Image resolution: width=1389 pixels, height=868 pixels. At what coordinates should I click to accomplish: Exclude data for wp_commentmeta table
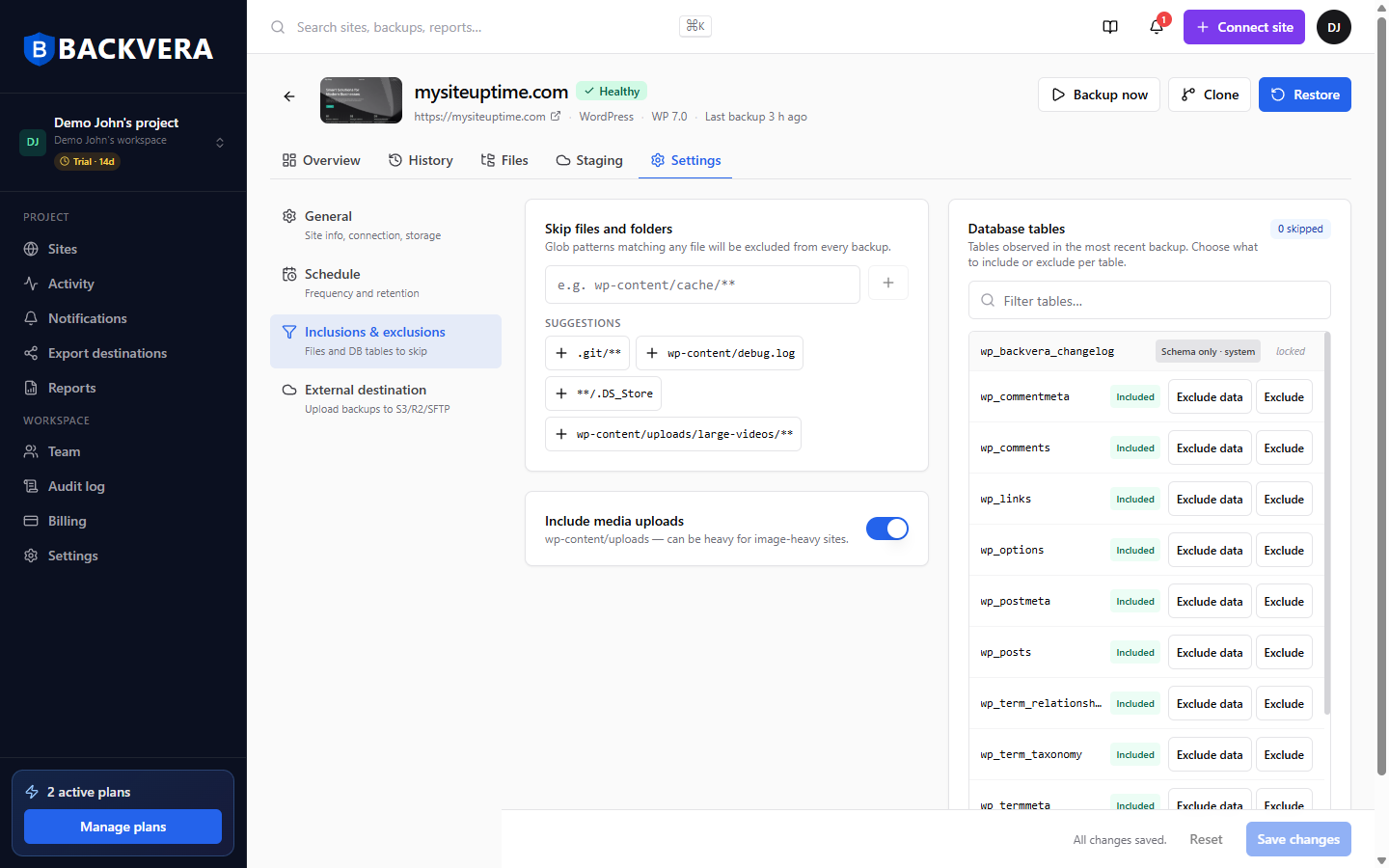click(x=1210, y=396)
